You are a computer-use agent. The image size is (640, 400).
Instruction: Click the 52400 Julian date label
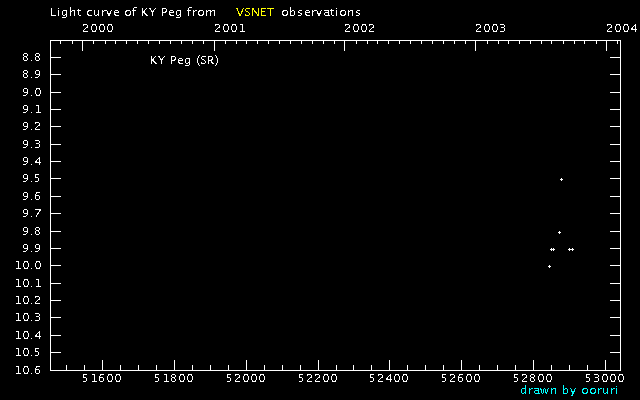coord(389,378)
